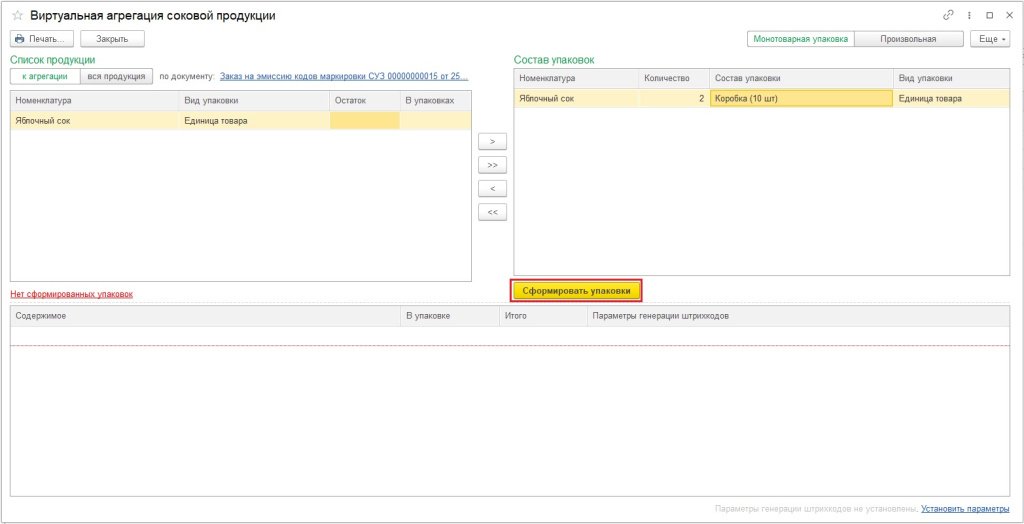This screenshot has width=1024, height=524.
Task: Move all items right with >> button
Action: tap(492, 165)
